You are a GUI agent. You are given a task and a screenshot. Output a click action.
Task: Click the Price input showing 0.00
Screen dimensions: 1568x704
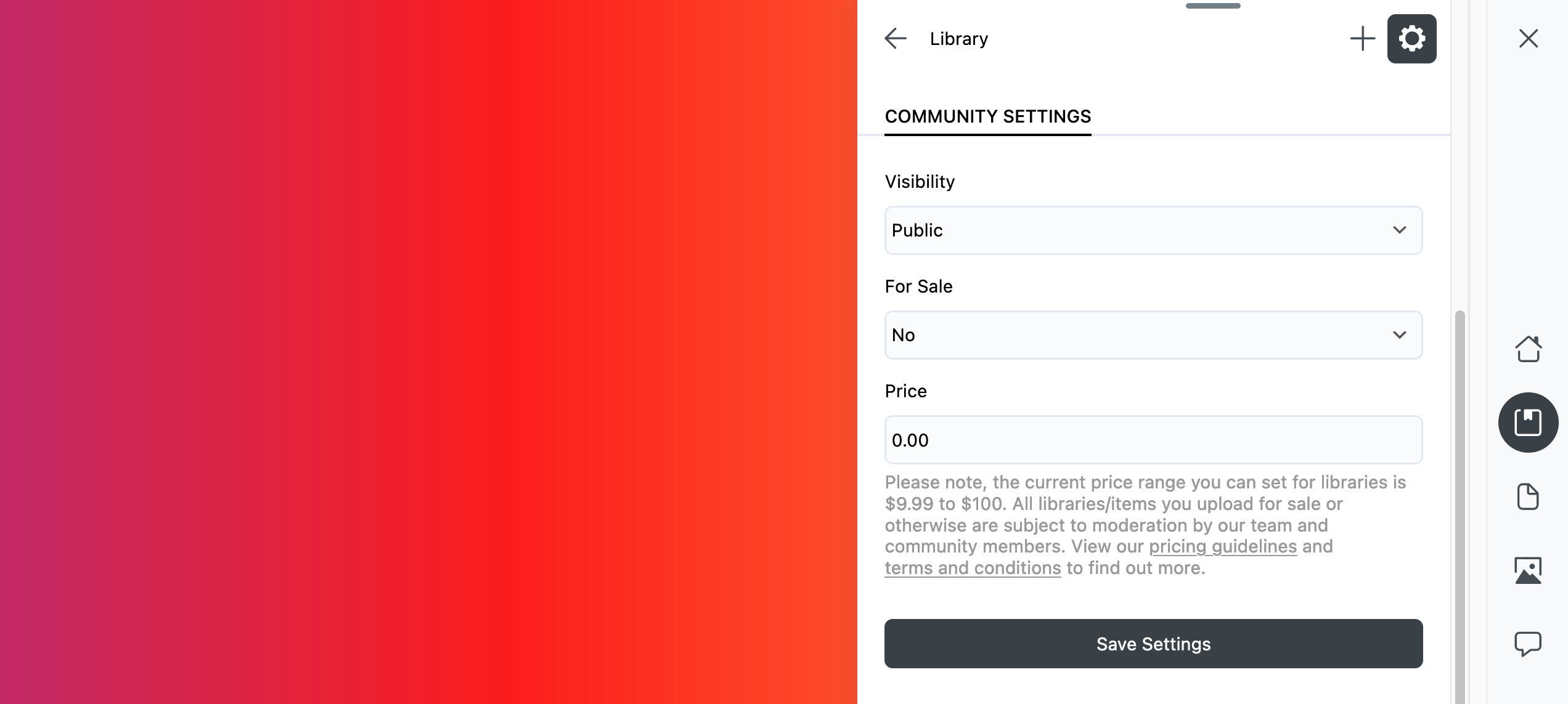tap(1153, 440)
